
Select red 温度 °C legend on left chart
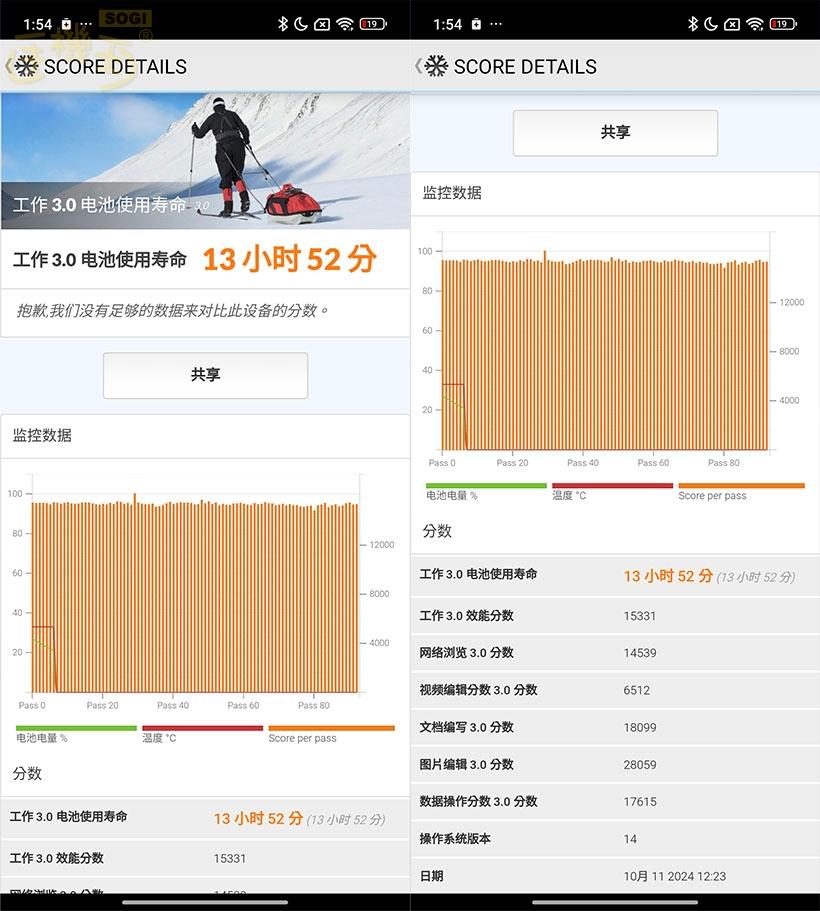(x=202, y=734)
